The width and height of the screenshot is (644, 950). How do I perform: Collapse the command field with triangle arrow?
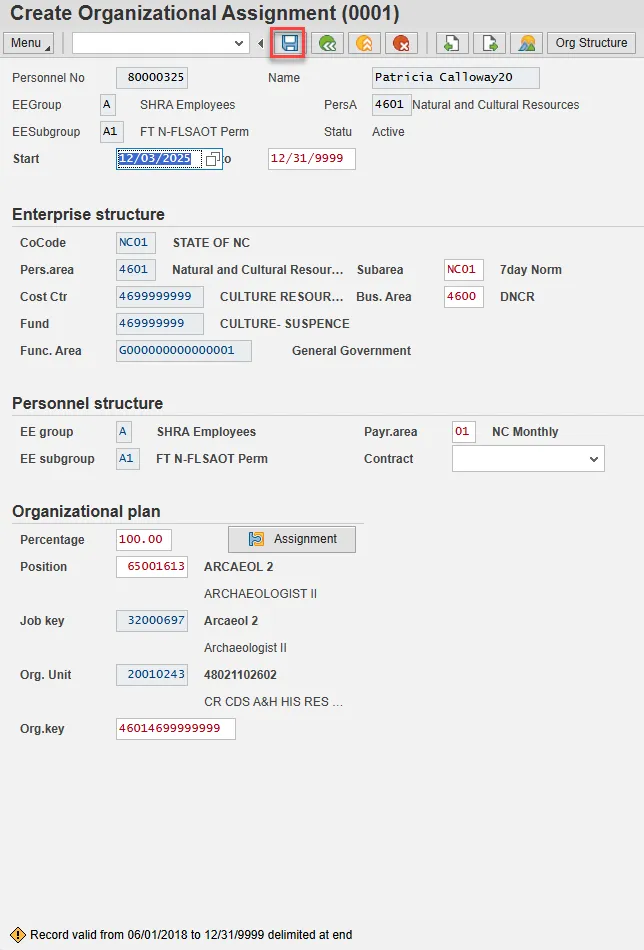point(261,43)
